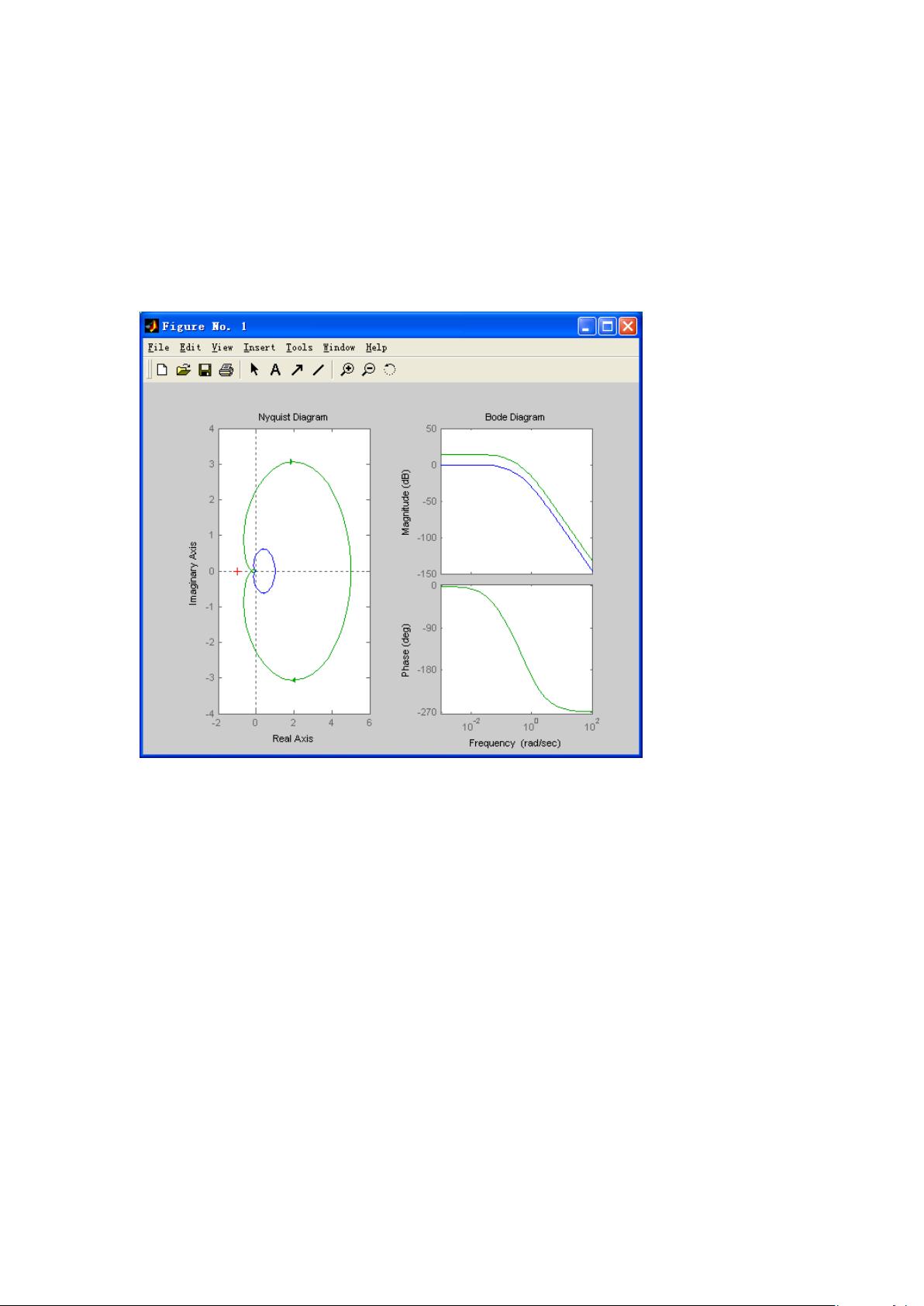
Task: Click the New Figure toolbar icon
Action: [x=162, y=370]
